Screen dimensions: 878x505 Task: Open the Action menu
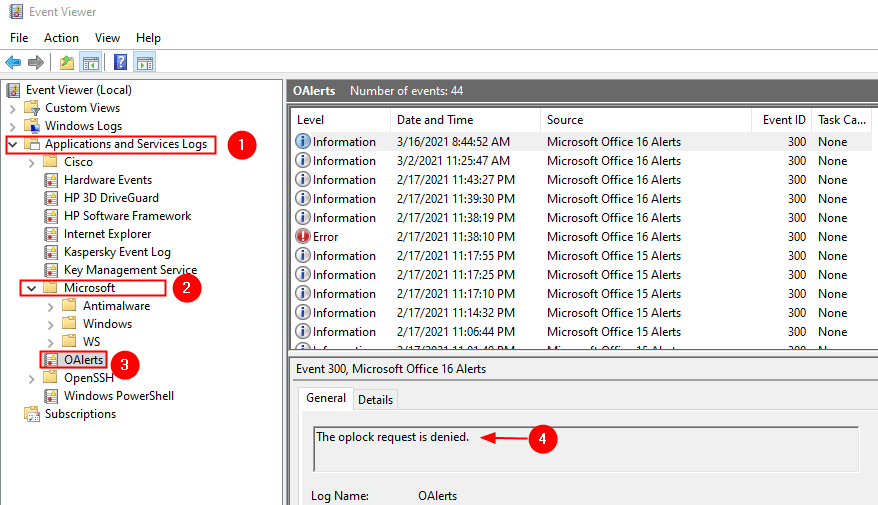pyautogui.click(x=61, y=37)
